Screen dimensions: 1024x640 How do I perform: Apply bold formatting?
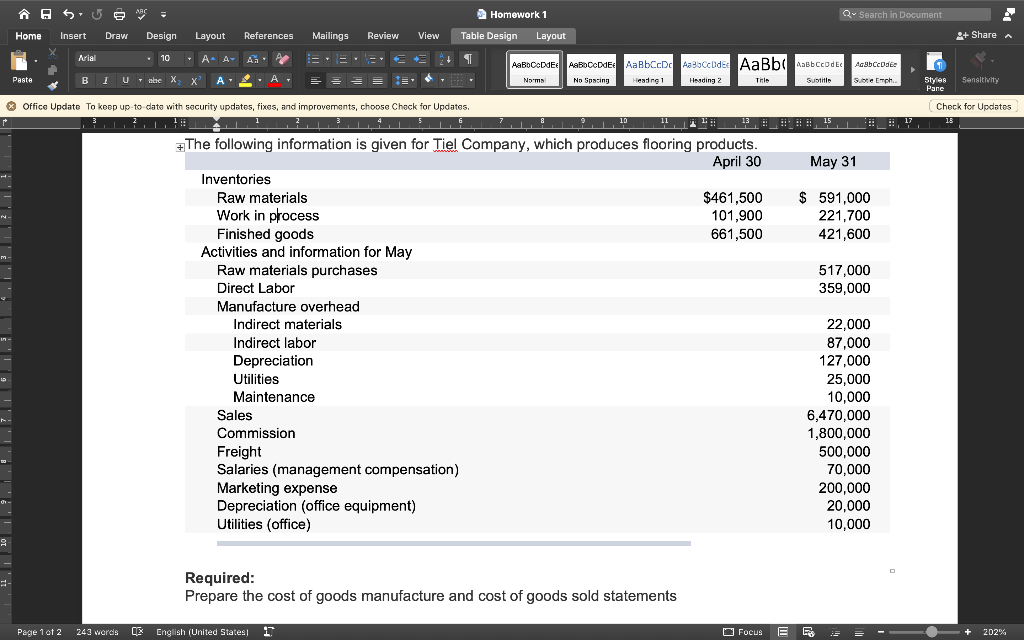coord(86,81)
